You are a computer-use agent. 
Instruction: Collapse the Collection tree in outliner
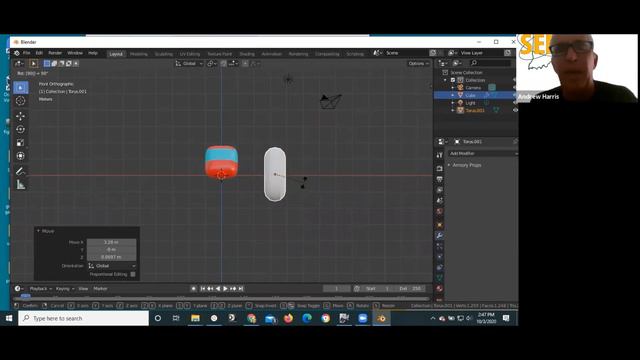point(446,80)
